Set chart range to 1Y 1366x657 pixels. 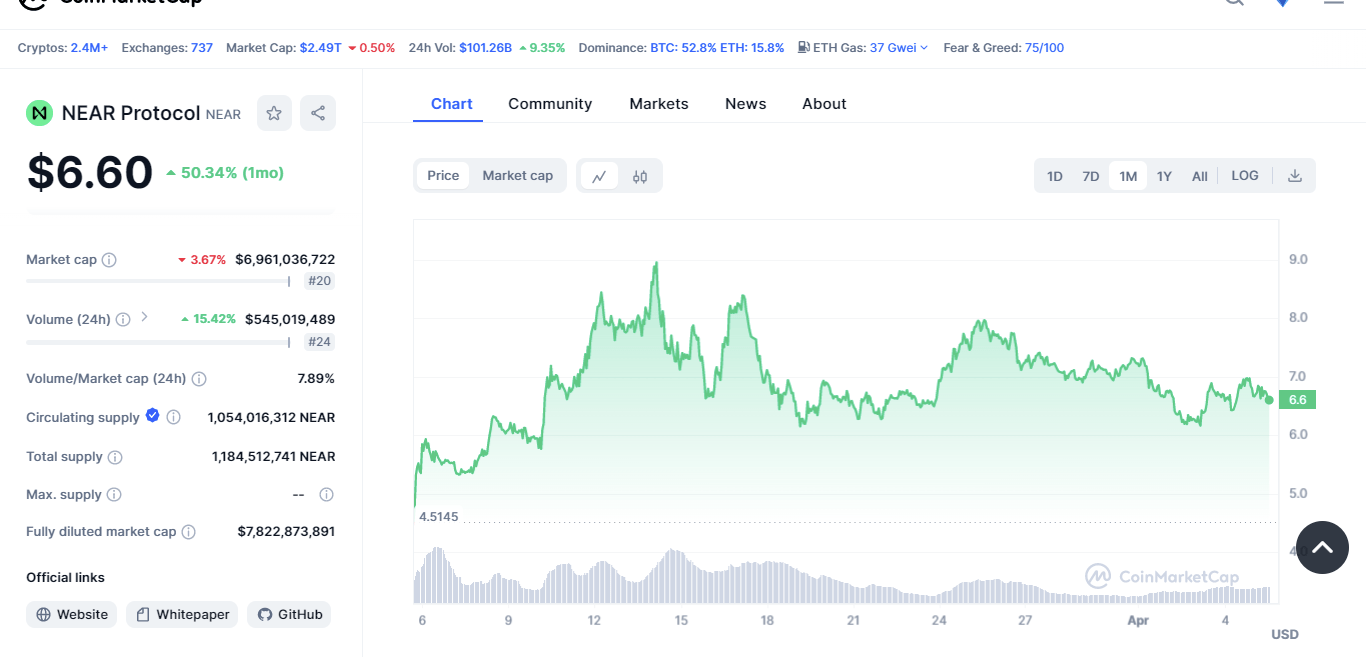(x=1164, y=176)
